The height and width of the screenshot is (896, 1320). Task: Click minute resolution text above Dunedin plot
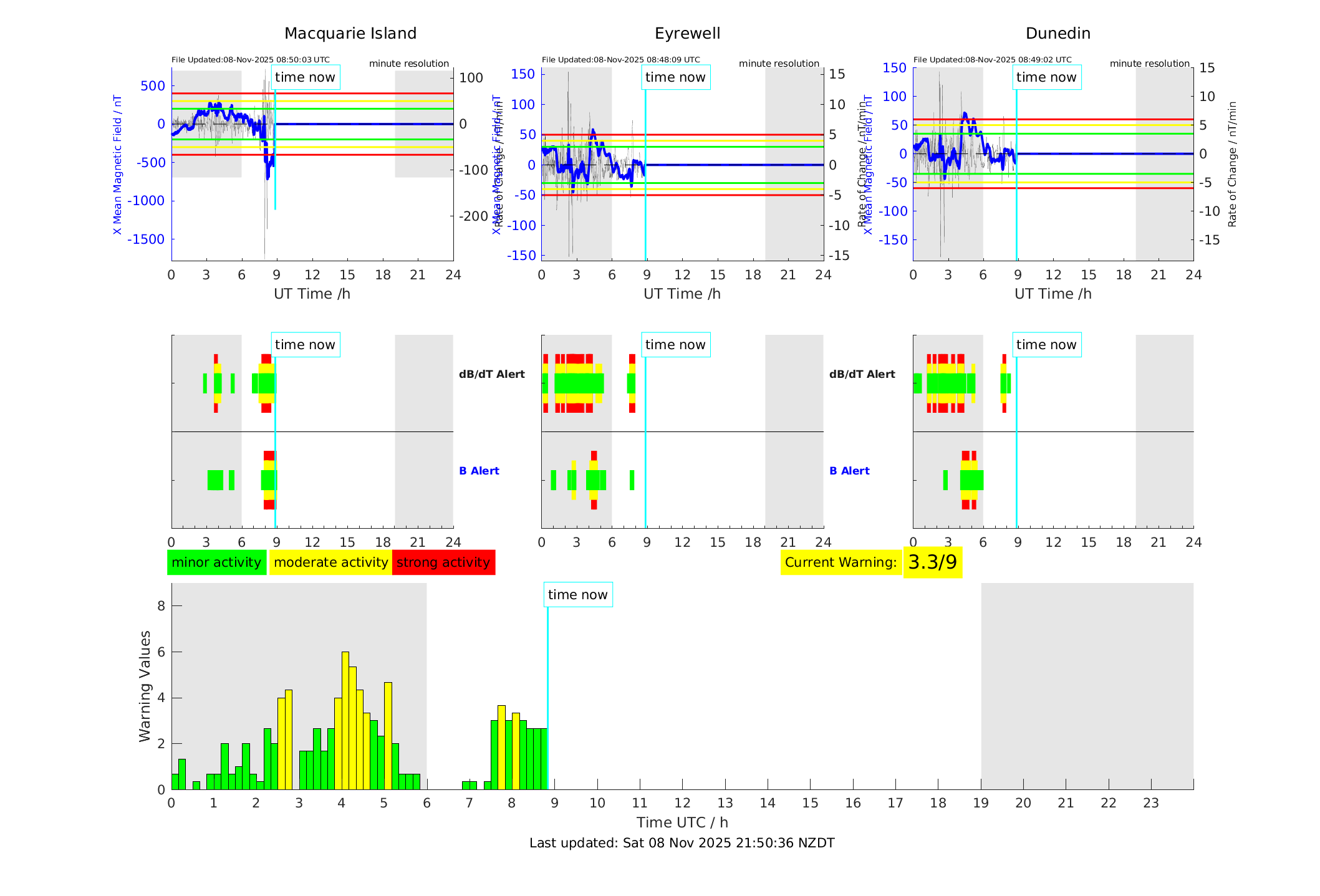pos(1149,64)
